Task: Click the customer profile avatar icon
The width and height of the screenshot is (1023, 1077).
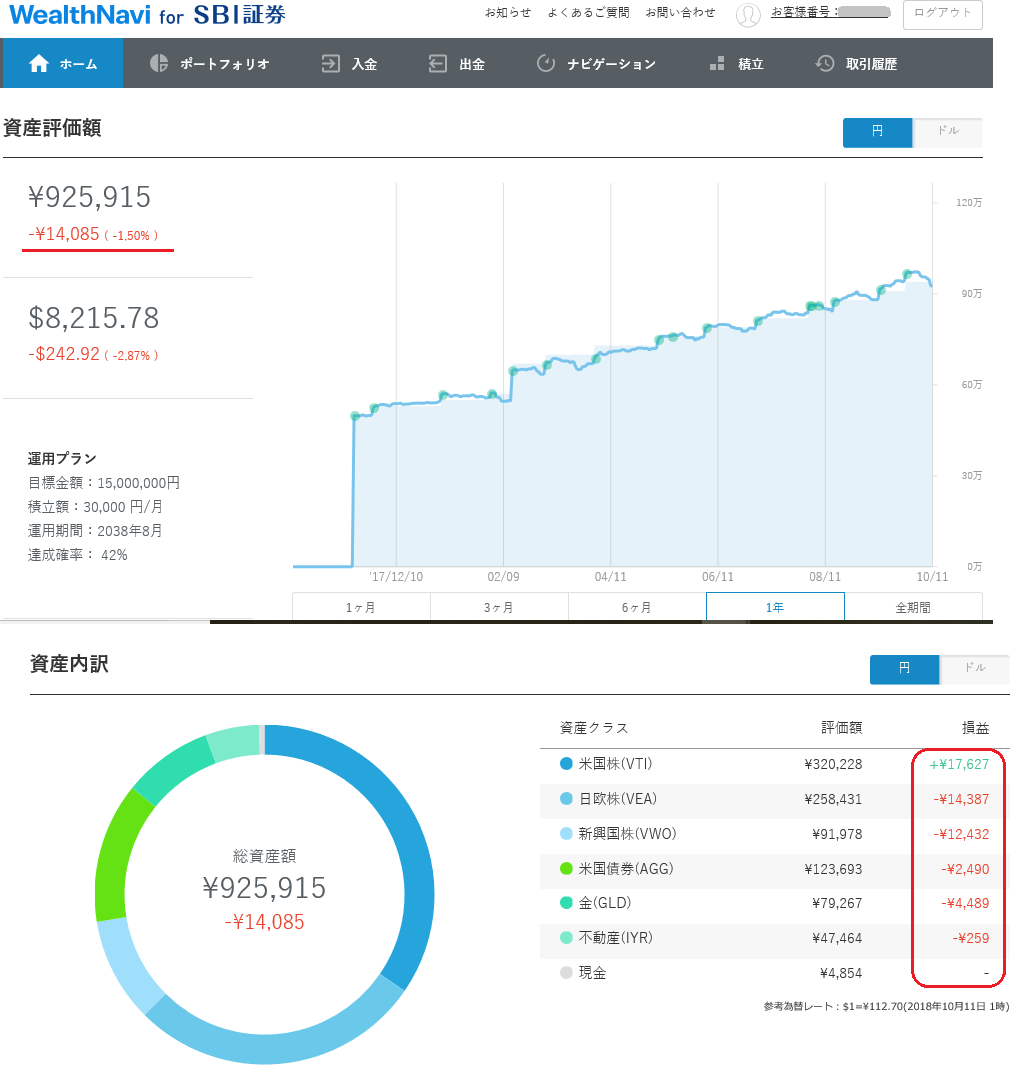Action: tap(748, 14)
